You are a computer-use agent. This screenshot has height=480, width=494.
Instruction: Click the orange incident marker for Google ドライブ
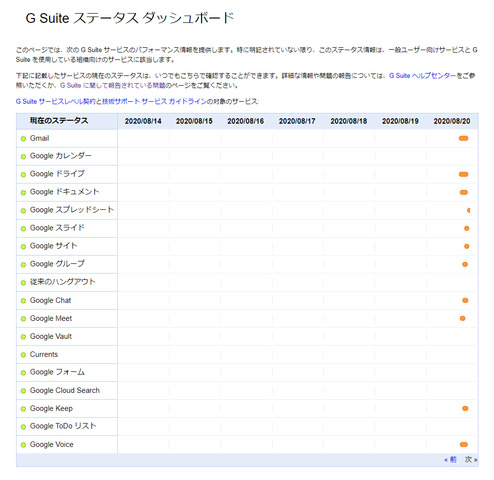pos(463,174)
